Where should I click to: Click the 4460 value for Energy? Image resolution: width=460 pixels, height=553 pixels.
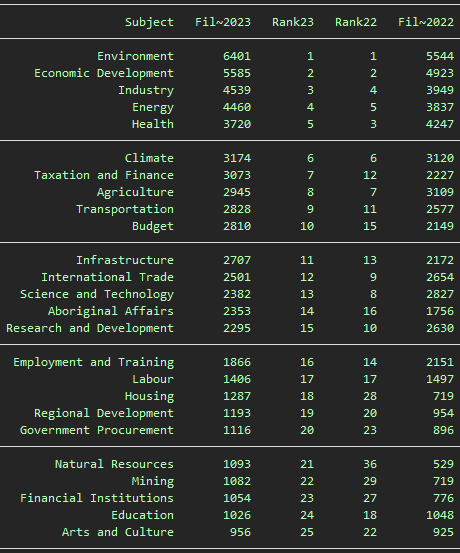pyautogui.click(x=237, y=107)
